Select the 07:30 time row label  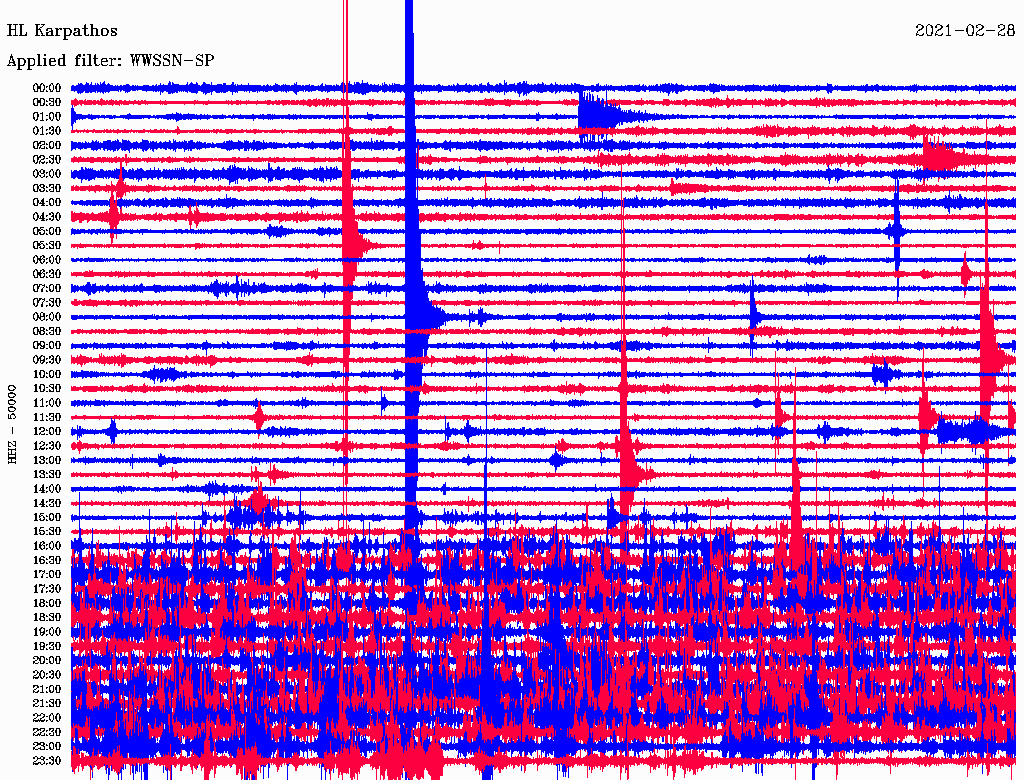[x=47, y=302]
